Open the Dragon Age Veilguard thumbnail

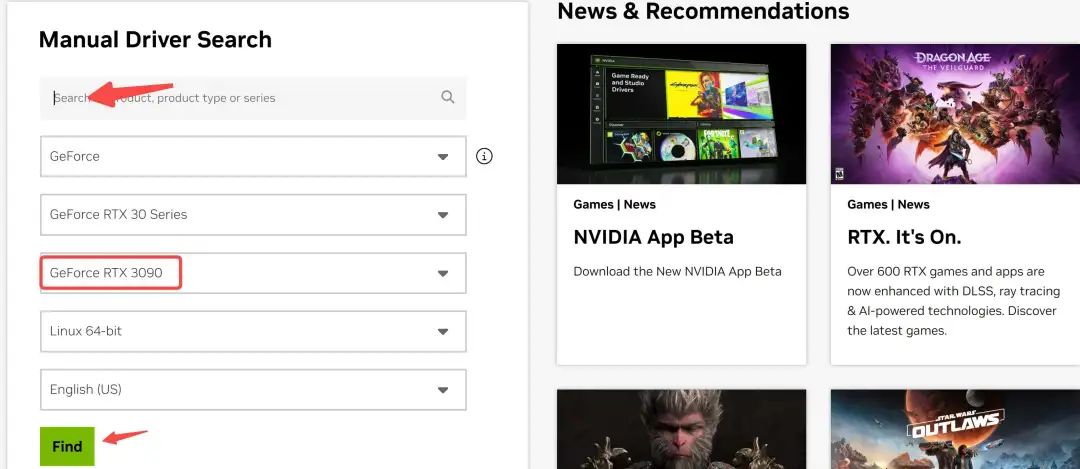[955, 113]
